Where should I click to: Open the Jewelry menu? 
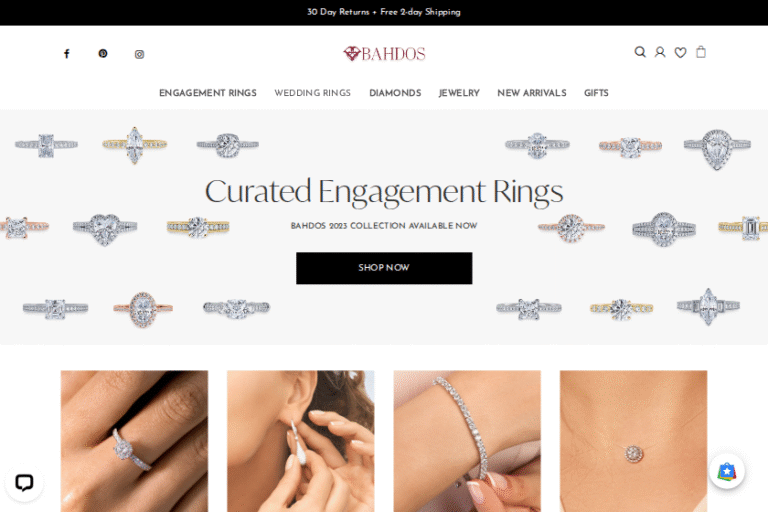pos(459,93)
